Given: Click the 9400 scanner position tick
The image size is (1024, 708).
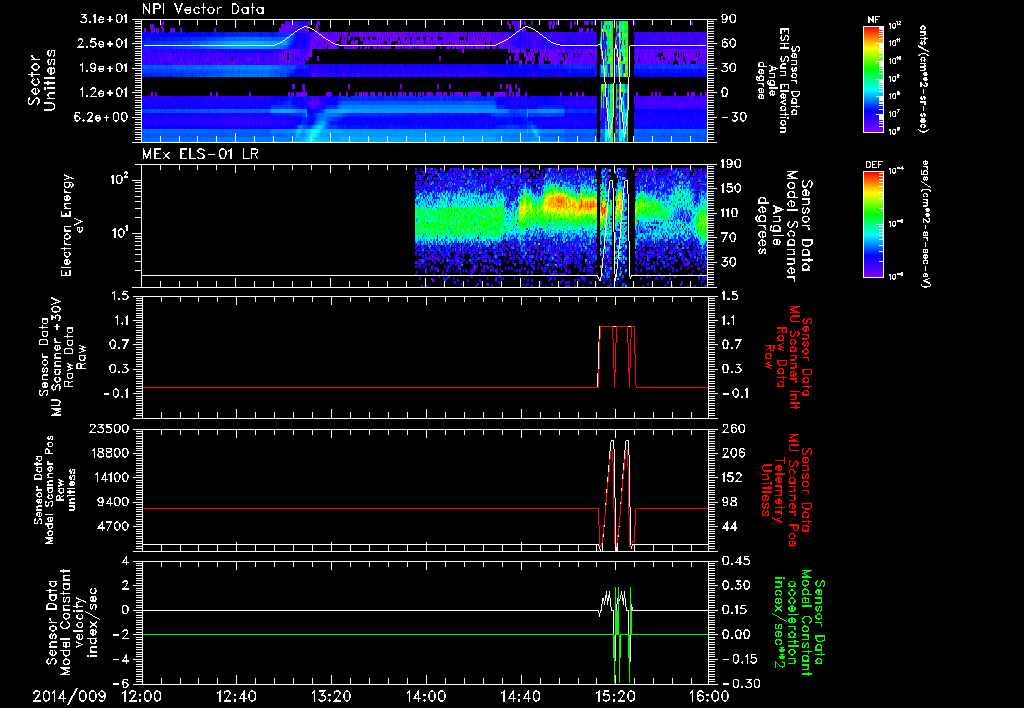Looking at the screenshot, I should [x=113, y=502].
